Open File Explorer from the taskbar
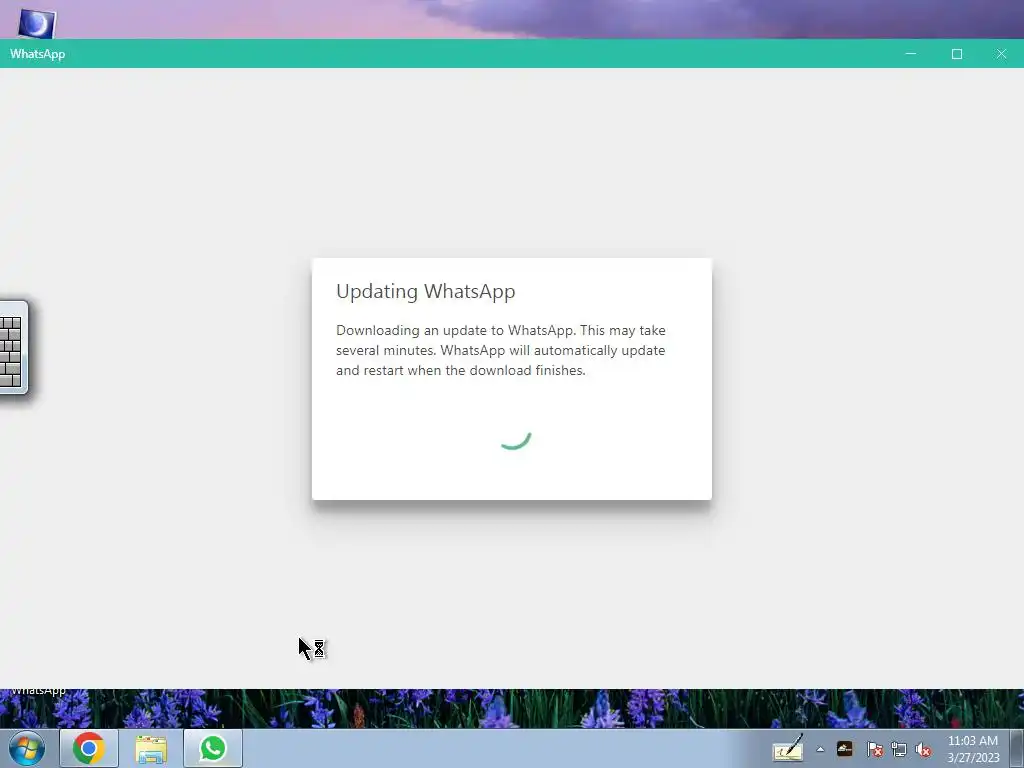Viewport: 1024px width, 768px height. tap(151, 748)
